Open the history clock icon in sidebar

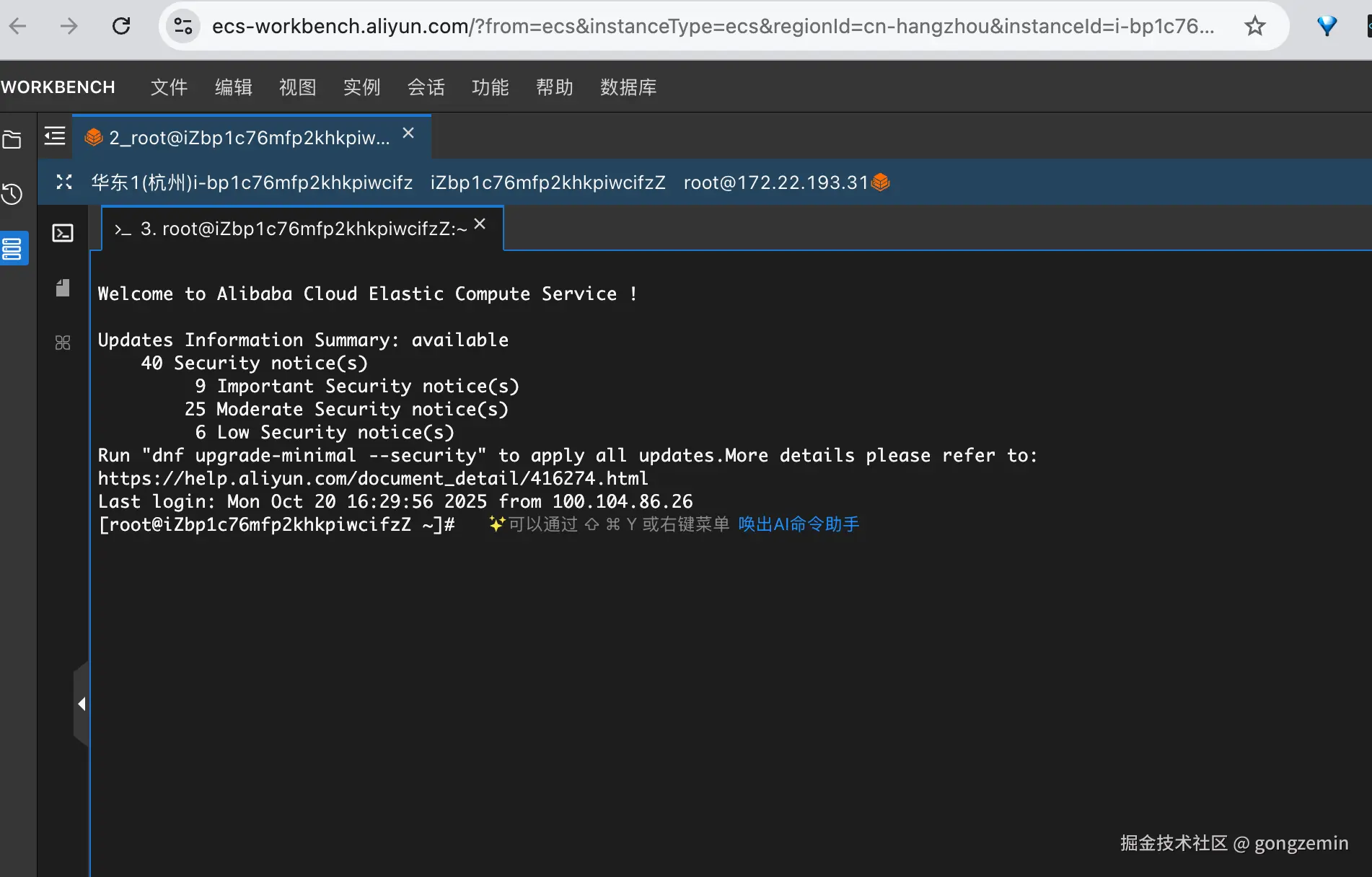click(x=12, y=194)
